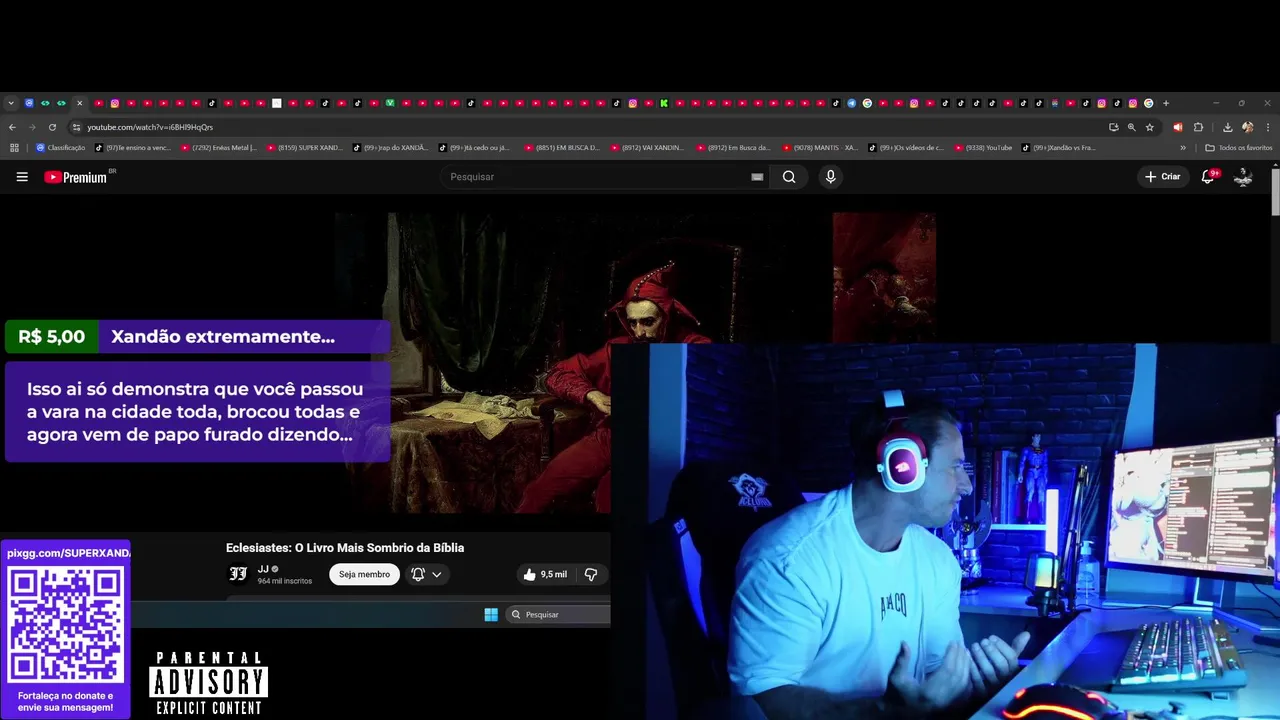Click the browser forward arrow
1280x720 pixels.
click(32, 127)
